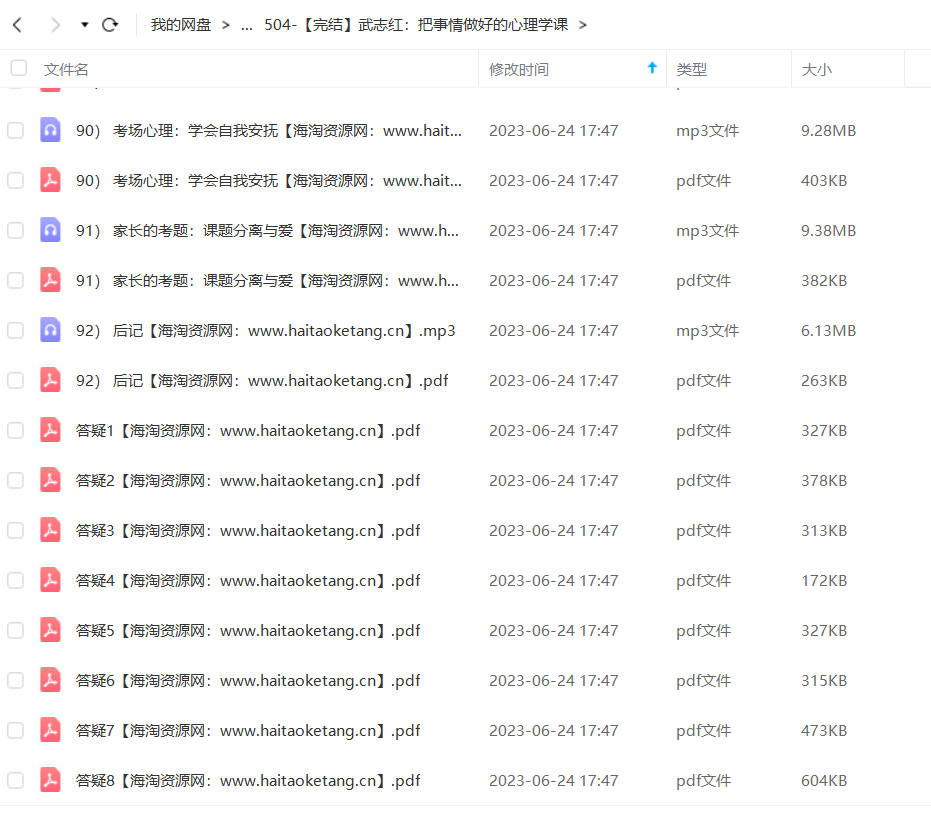931x824 pixels.
Task: Open the 504-【完结】武志红 breadcrumb folder
Action: click(x=416, y=25)
